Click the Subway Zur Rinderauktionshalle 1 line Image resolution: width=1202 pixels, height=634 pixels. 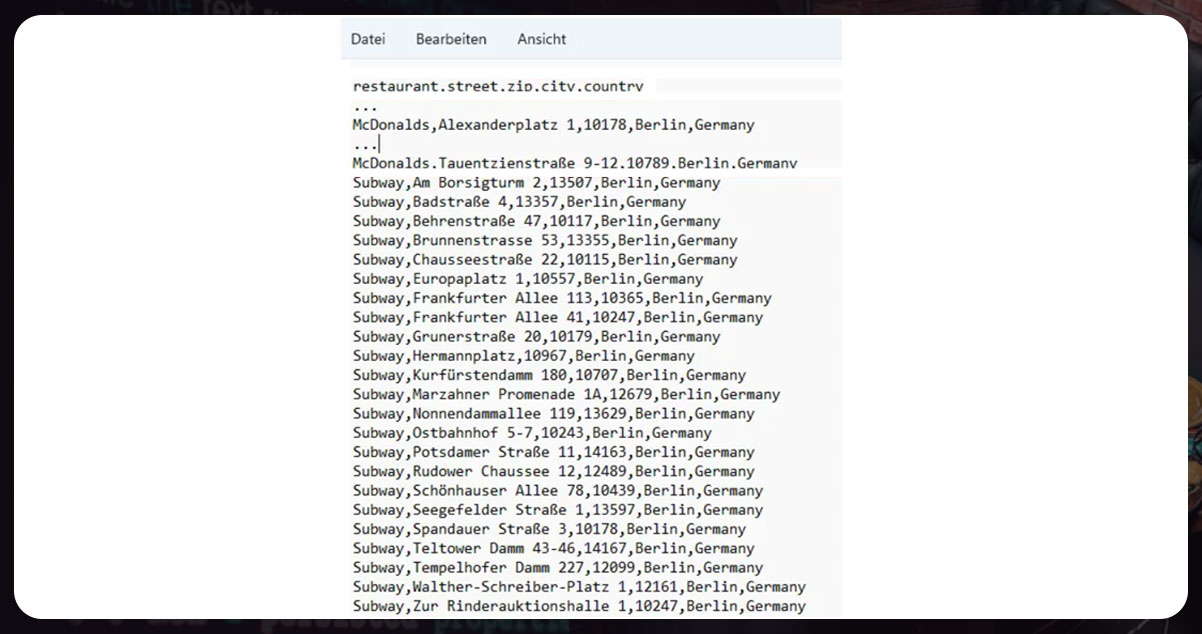click(x=579, y=606)
